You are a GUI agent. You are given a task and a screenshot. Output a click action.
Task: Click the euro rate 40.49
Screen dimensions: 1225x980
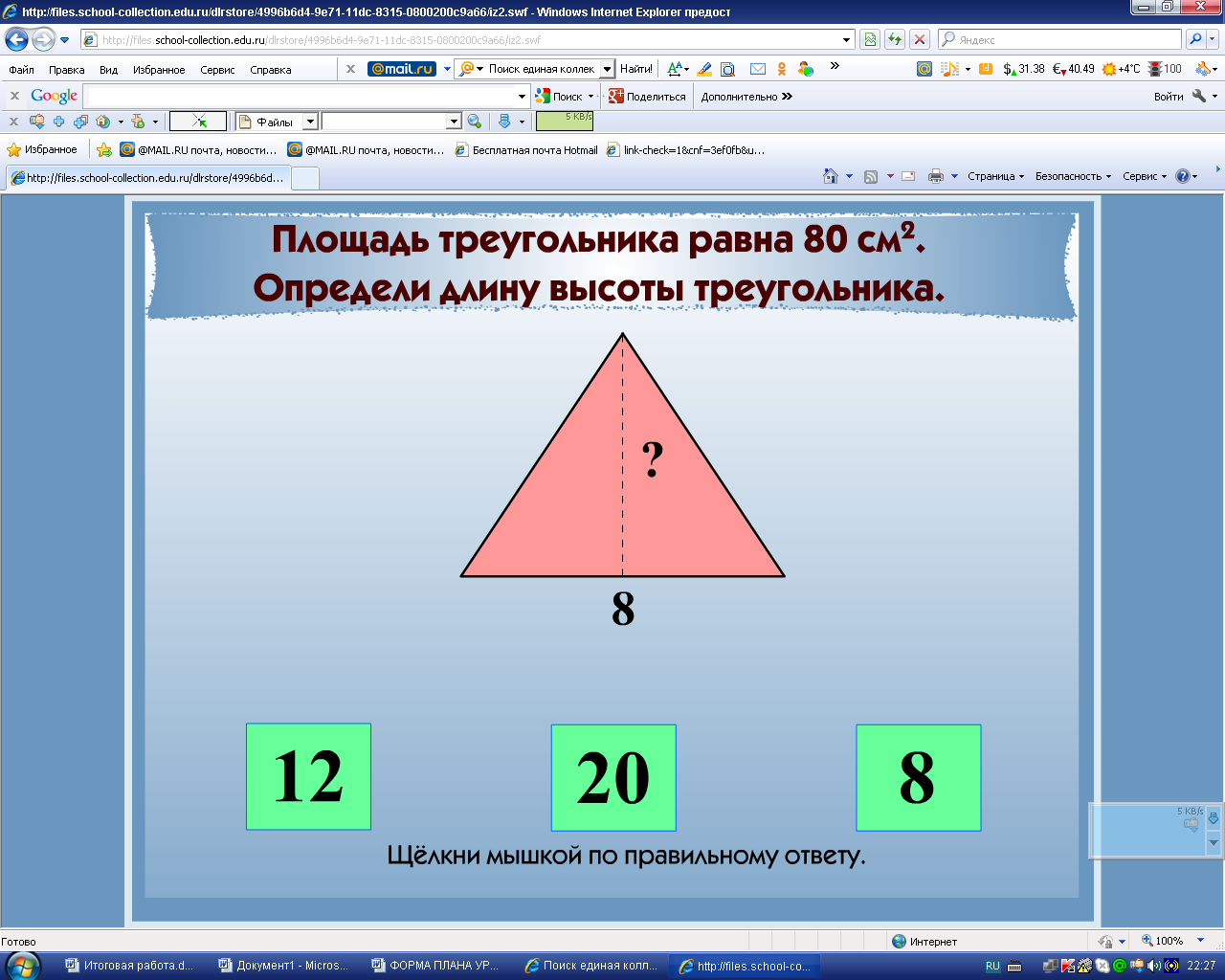point(1074,69)
